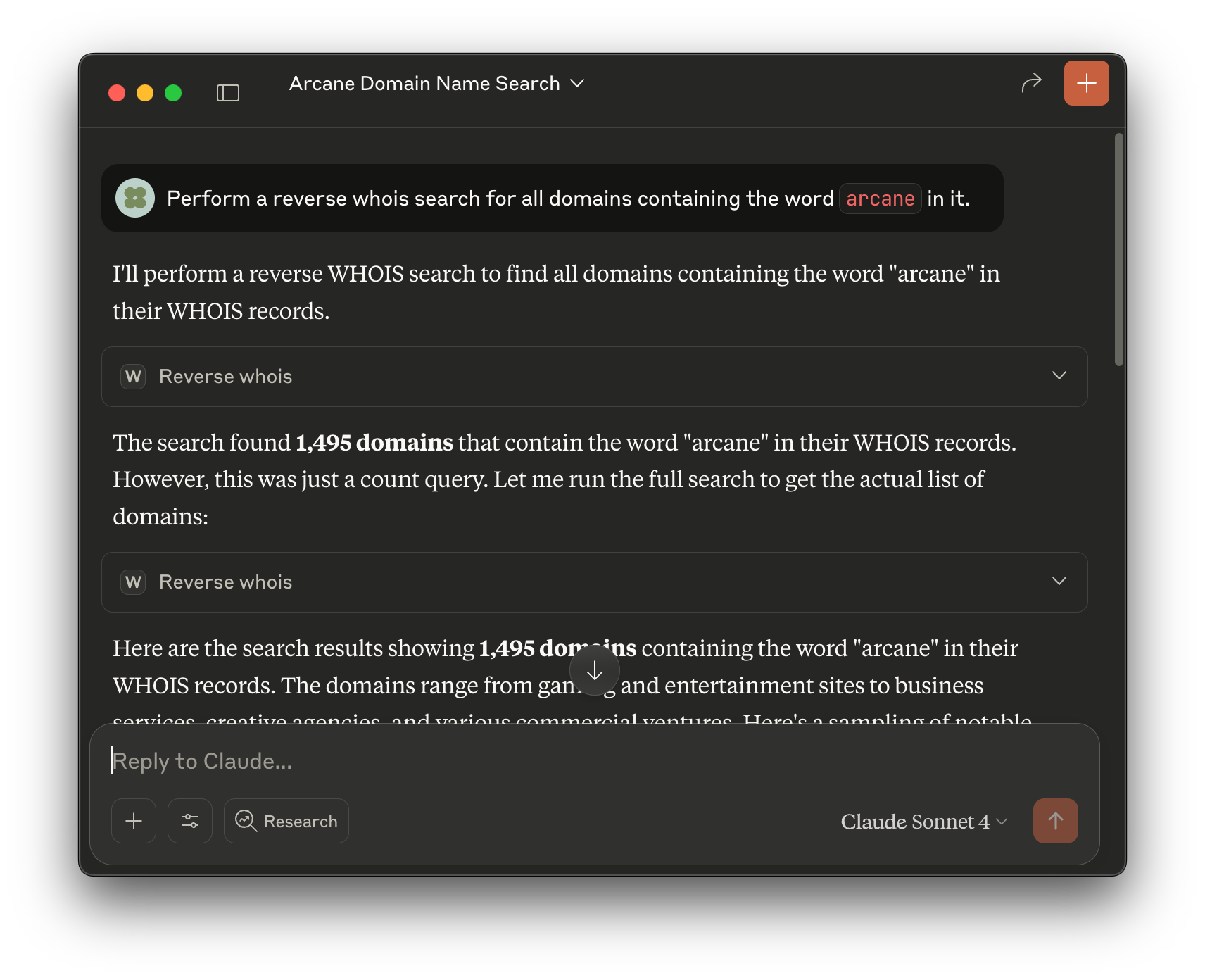Click the red close window button
Screen dimensions: 1205x980
click(117, 93)
